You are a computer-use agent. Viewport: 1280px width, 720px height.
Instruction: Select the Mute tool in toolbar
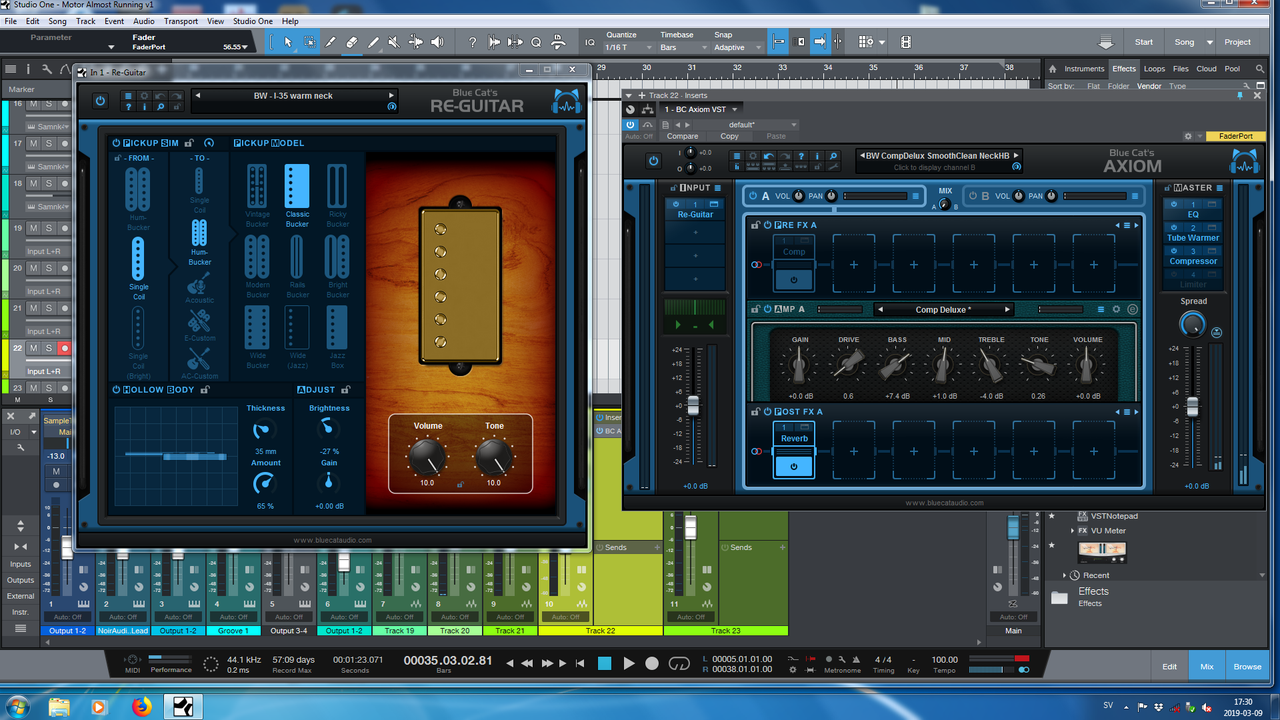[x=393, y=42]
